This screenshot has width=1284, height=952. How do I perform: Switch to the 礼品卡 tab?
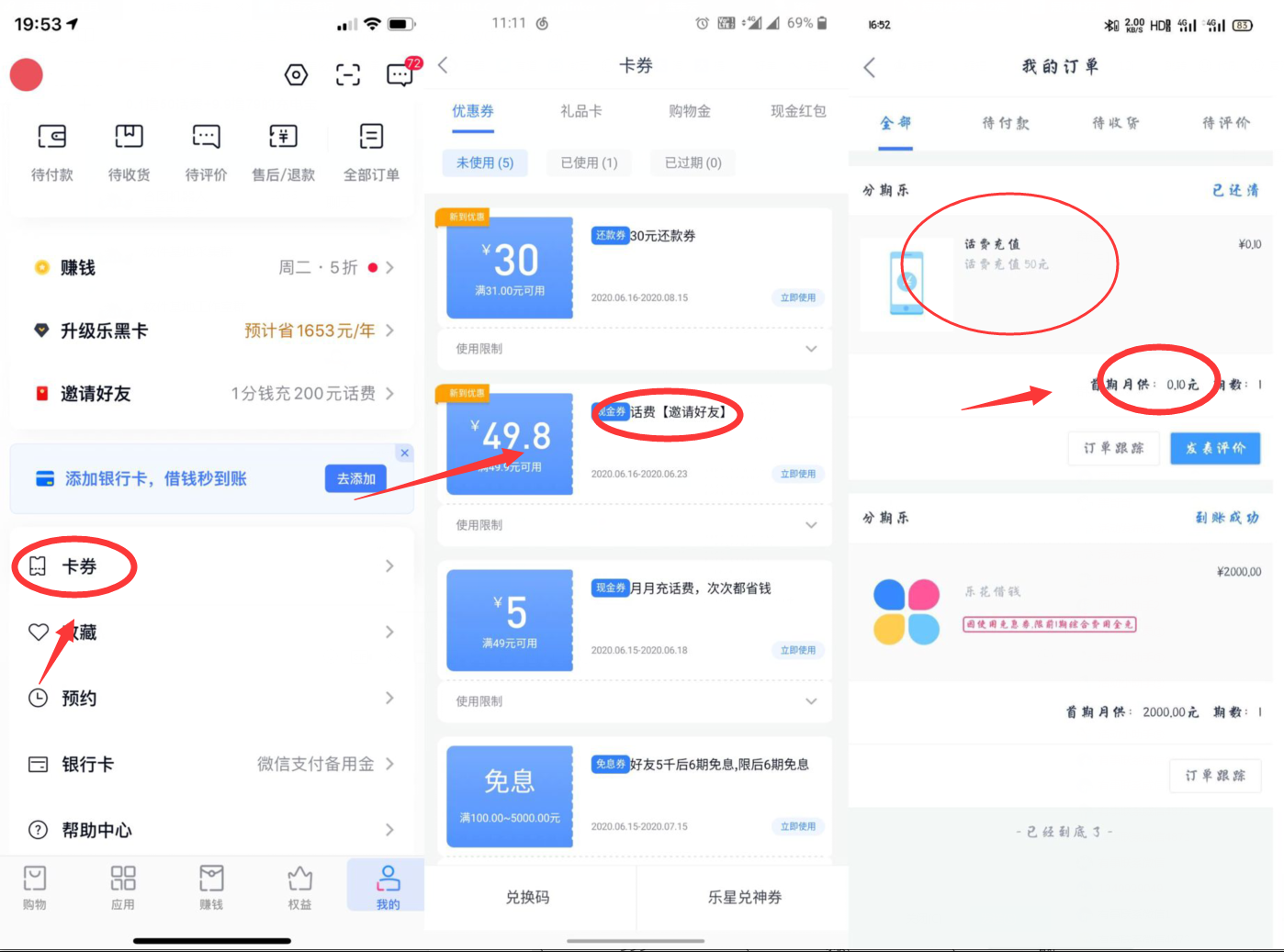click(x=581, y=110)
